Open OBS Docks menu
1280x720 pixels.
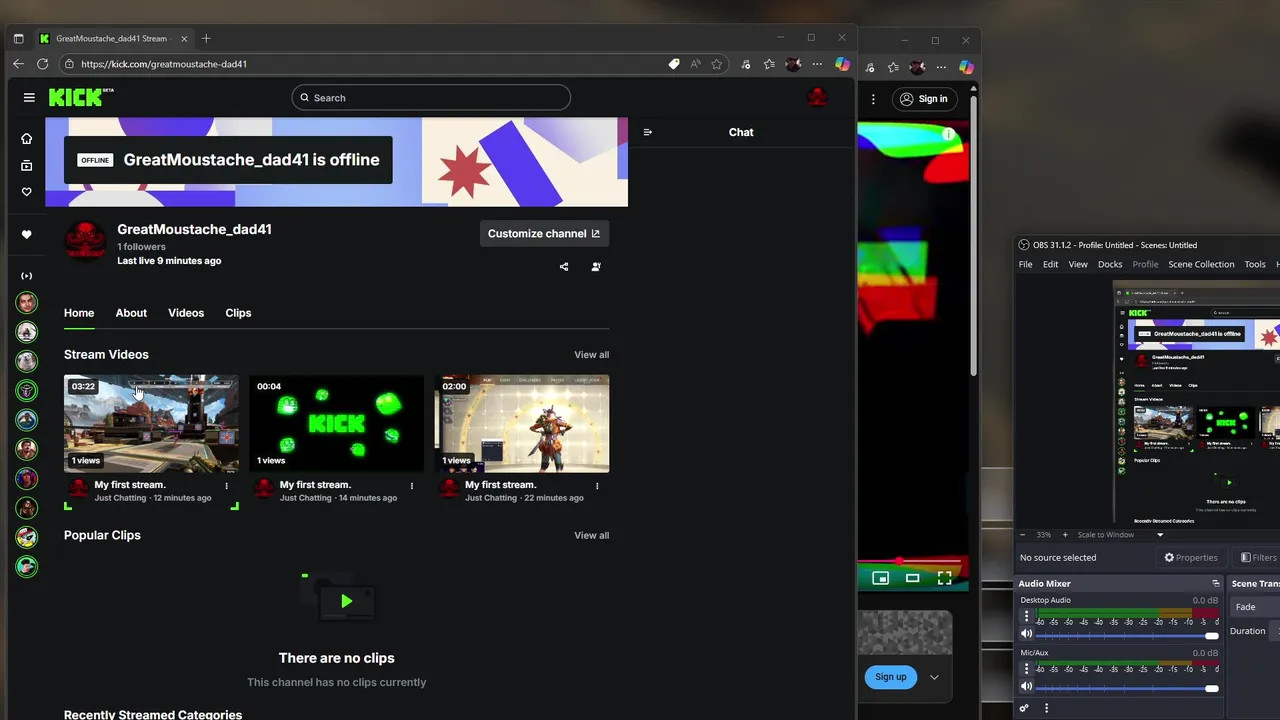1110,264
